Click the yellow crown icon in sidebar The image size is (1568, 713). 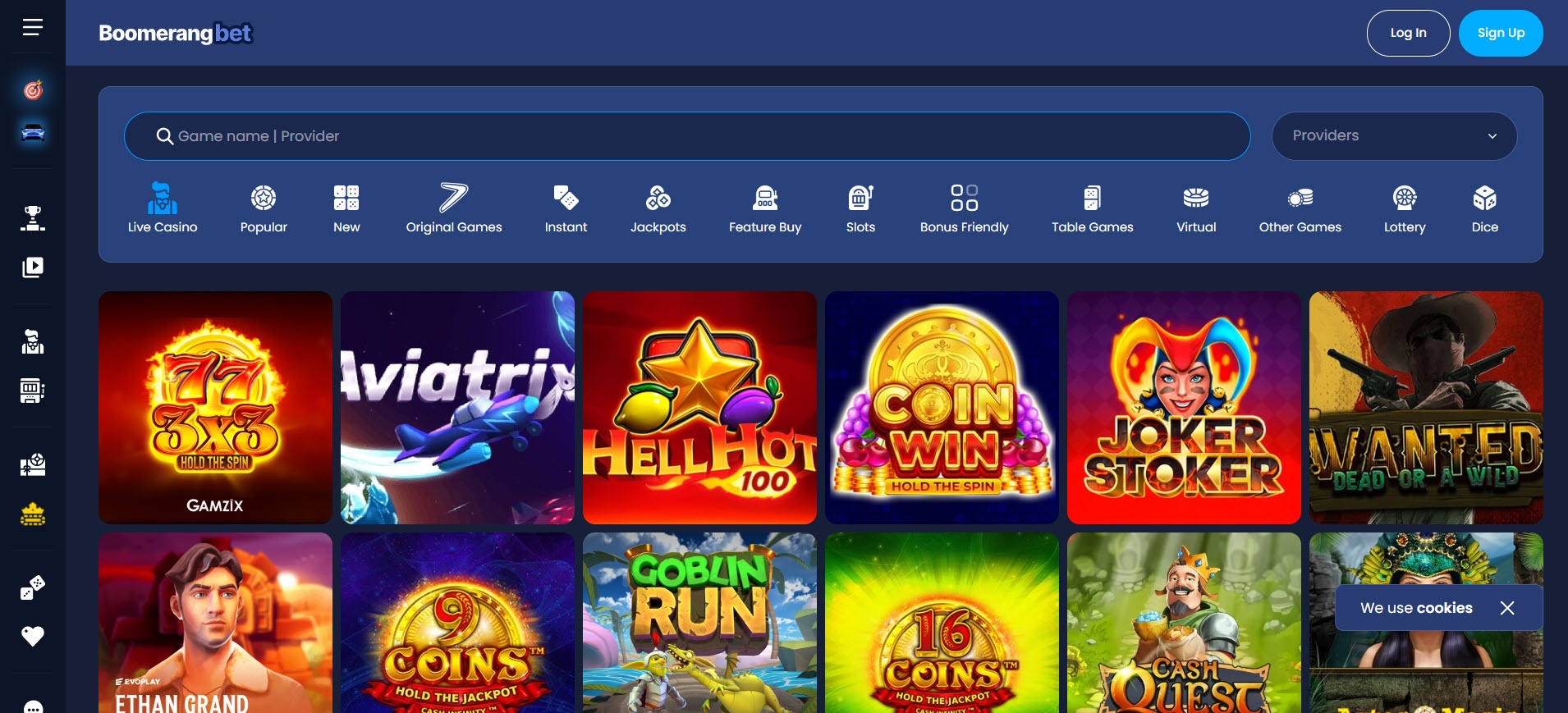[x=33, y=514]
